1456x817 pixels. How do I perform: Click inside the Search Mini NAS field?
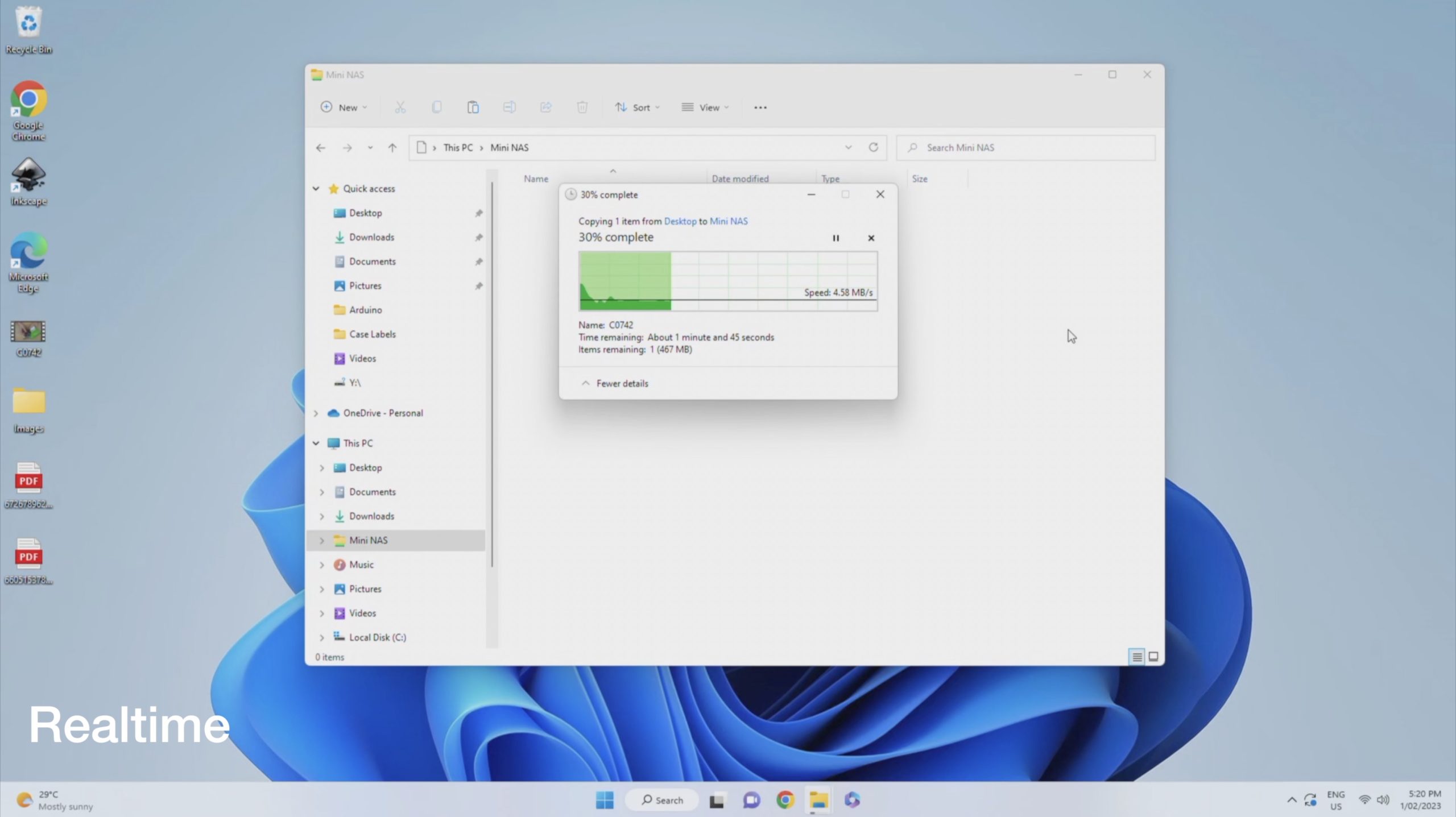[x=1024, y=147]
